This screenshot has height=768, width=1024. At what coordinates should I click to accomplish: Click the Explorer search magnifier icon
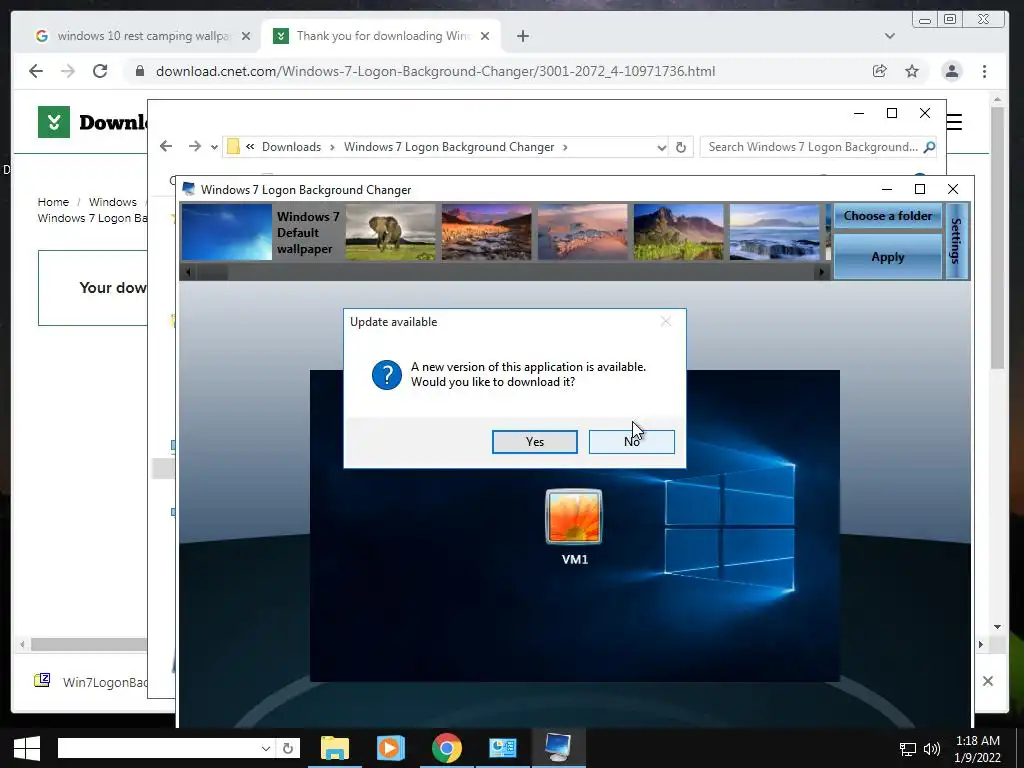pyautogui.click(x=929, y=147)
